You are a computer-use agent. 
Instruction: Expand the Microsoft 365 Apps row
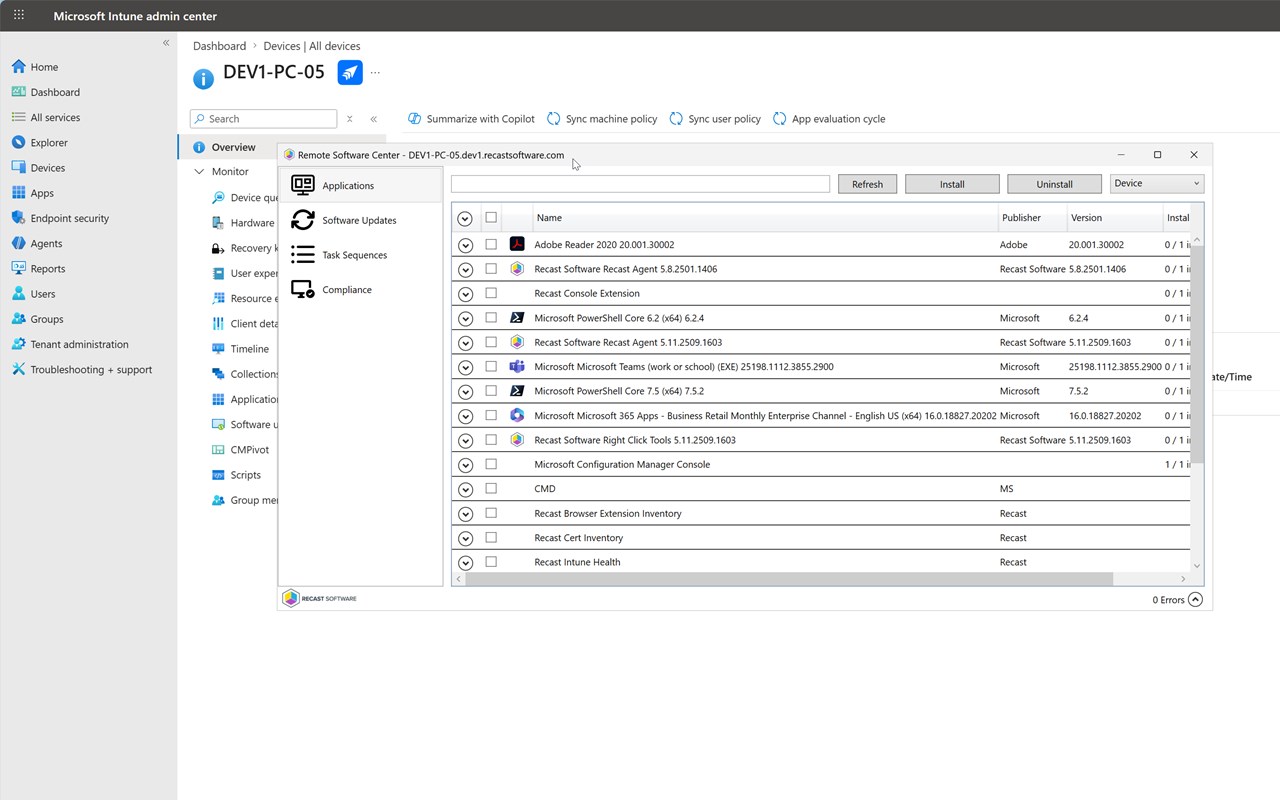(x=465, y=416)
